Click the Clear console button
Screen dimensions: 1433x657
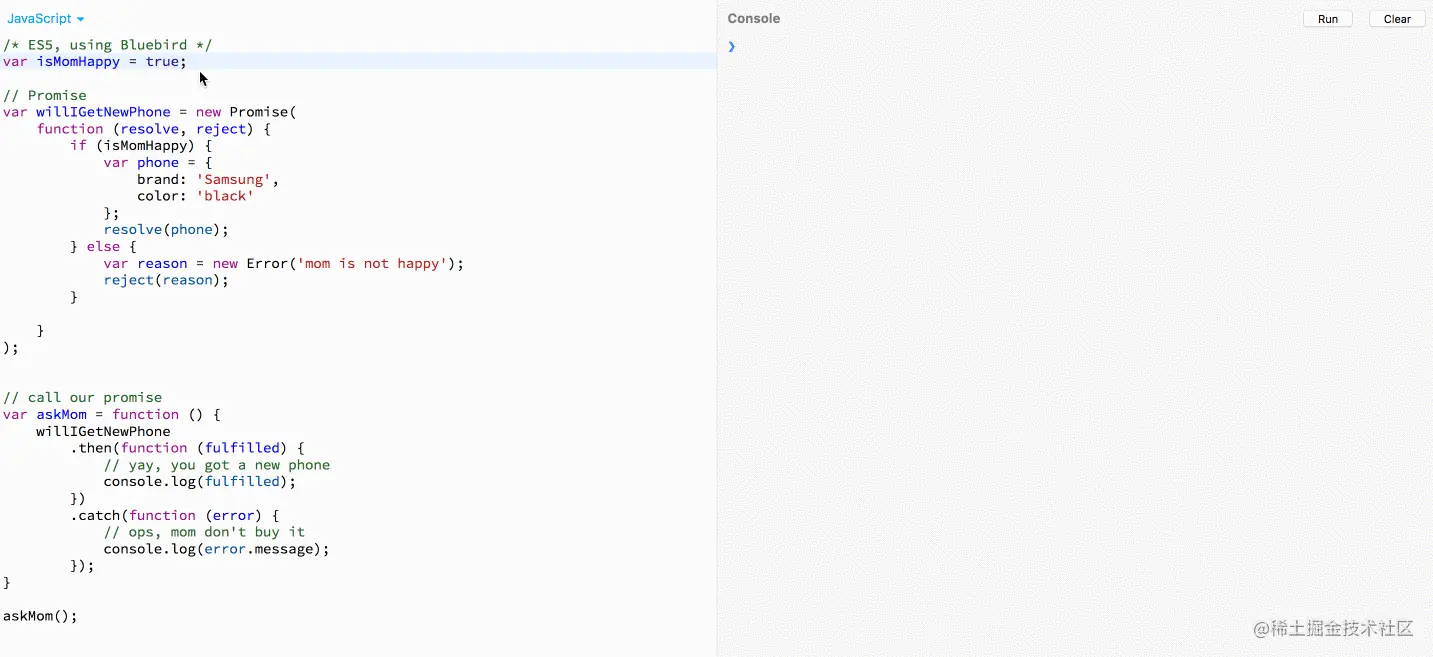point(1397,19)
